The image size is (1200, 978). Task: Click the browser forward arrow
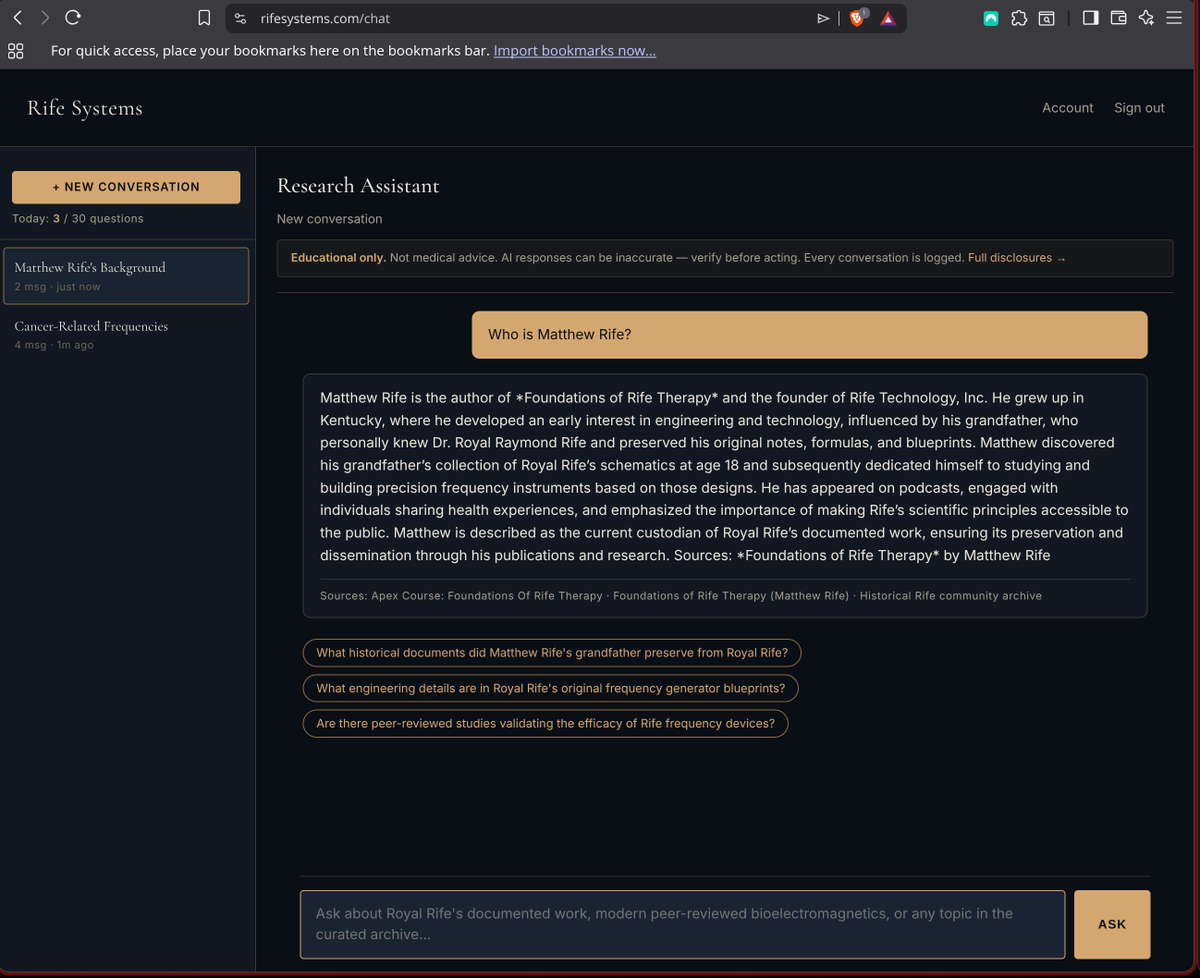44,18
